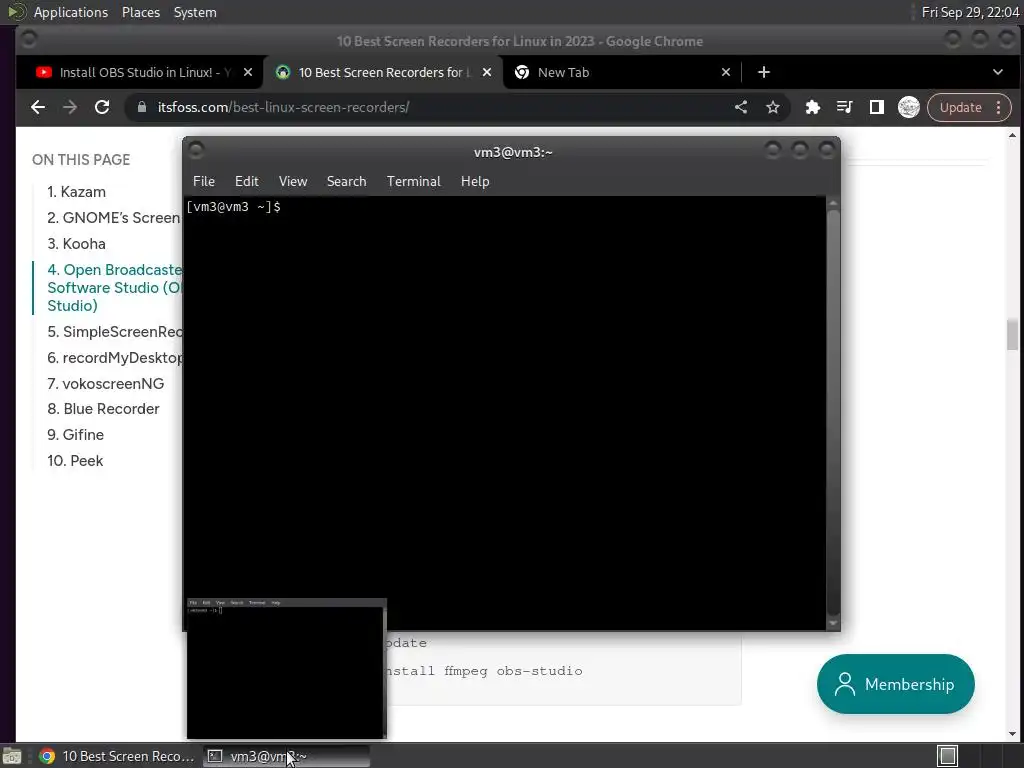The image size is (1024, 768).
Task: Open a new Chrome tab
Action: coord(763,72)
